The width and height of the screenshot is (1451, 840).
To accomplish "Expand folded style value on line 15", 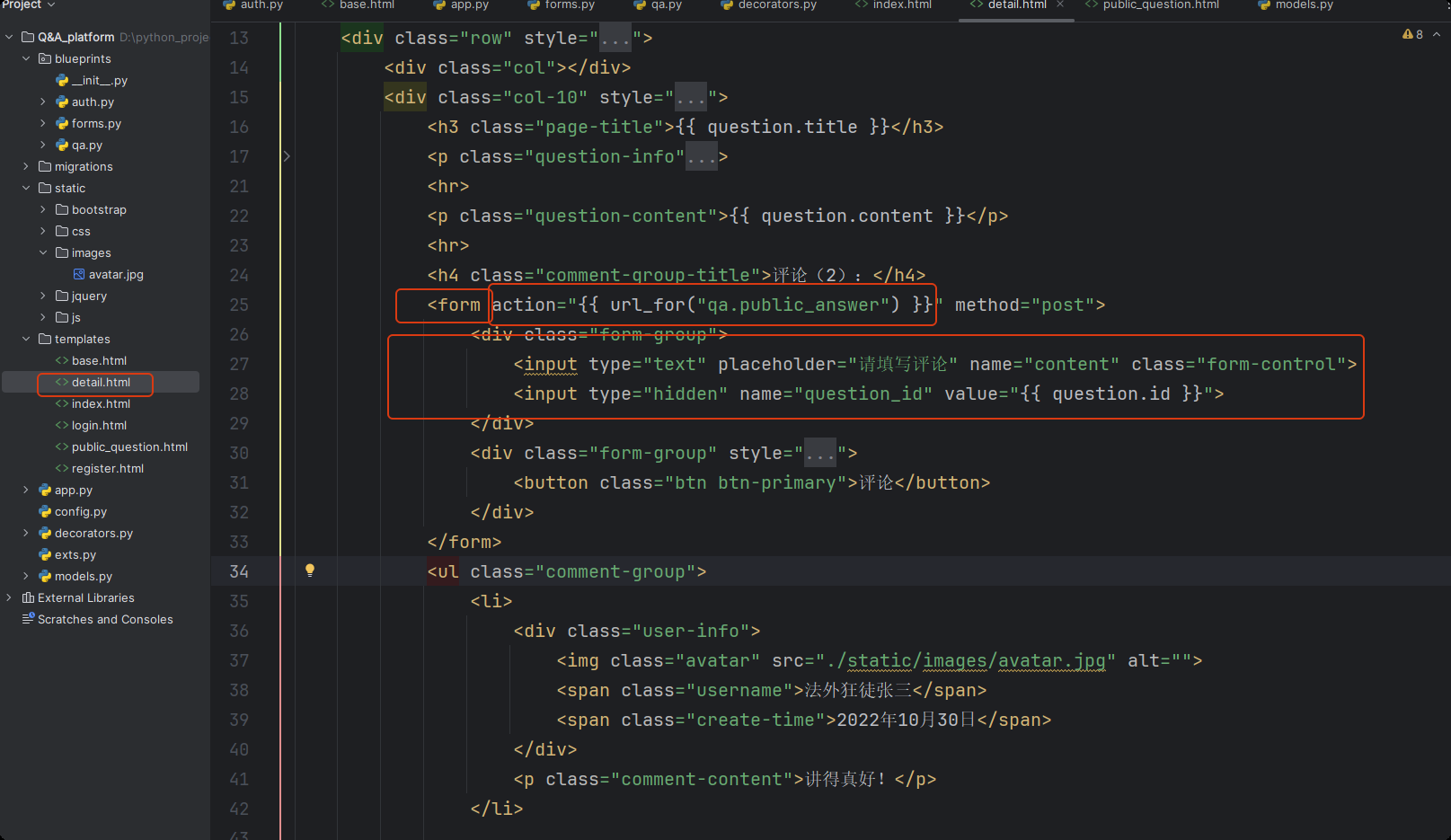I will coord(691,98).
